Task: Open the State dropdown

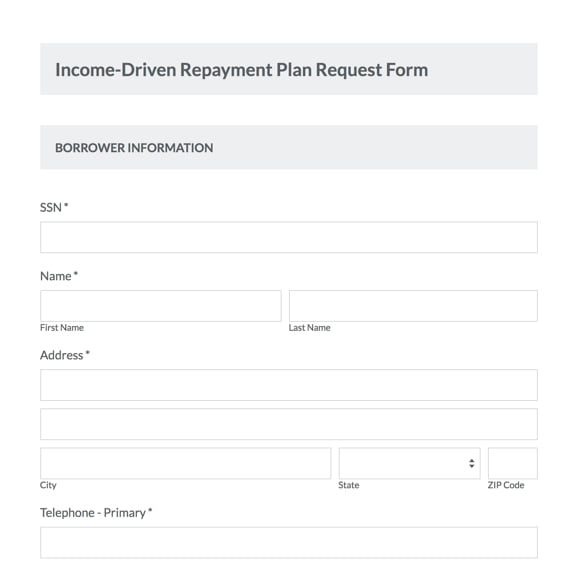Action: click(x=409, y=463)
